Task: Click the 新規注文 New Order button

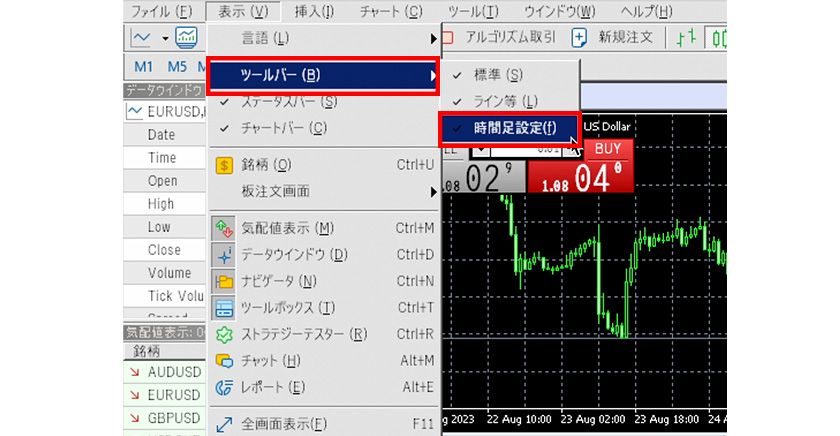Action: click(611, 38)
